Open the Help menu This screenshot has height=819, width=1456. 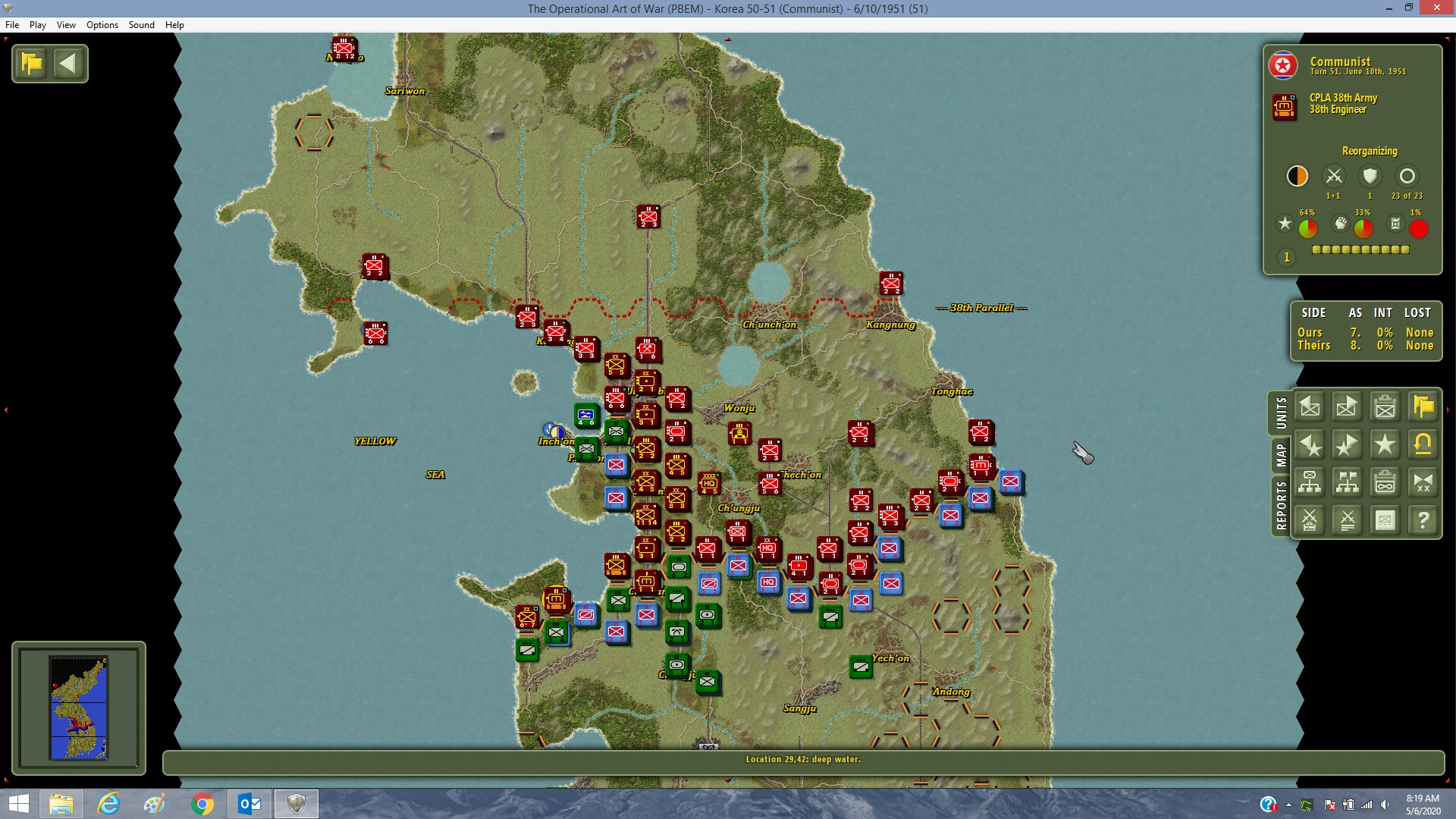[x=174, y=25]
